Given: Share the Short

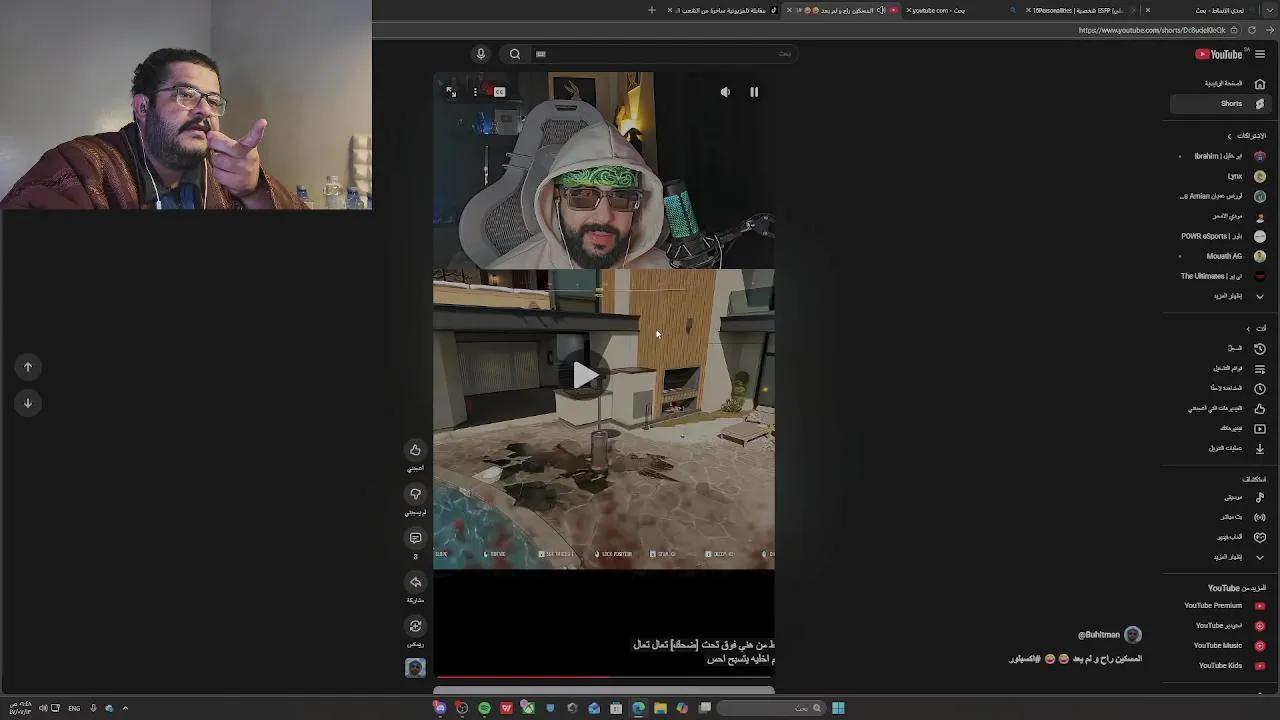Looking at the screenshot, I should tap(415, 583).
